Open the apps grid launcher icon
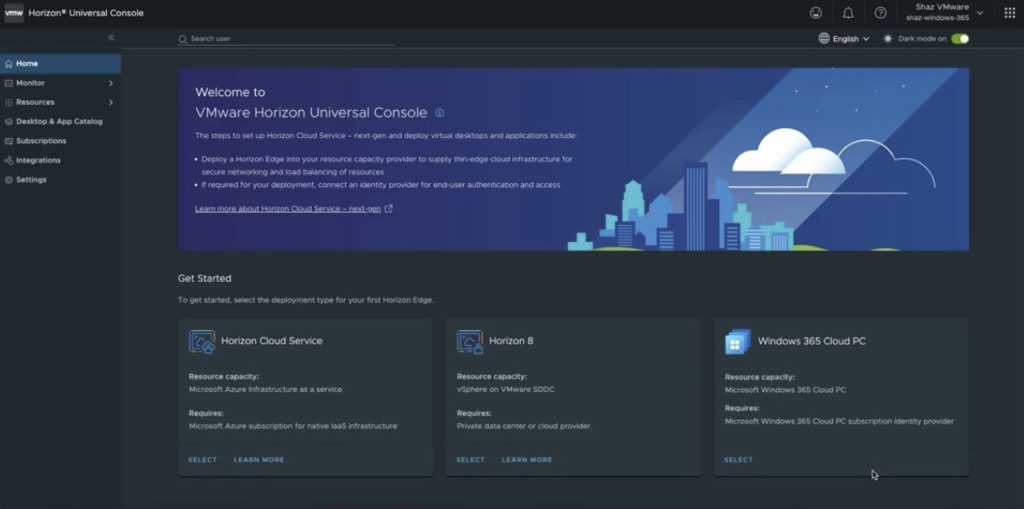Viewport: 1024px width, 509px height. (x=1009, y=13)
